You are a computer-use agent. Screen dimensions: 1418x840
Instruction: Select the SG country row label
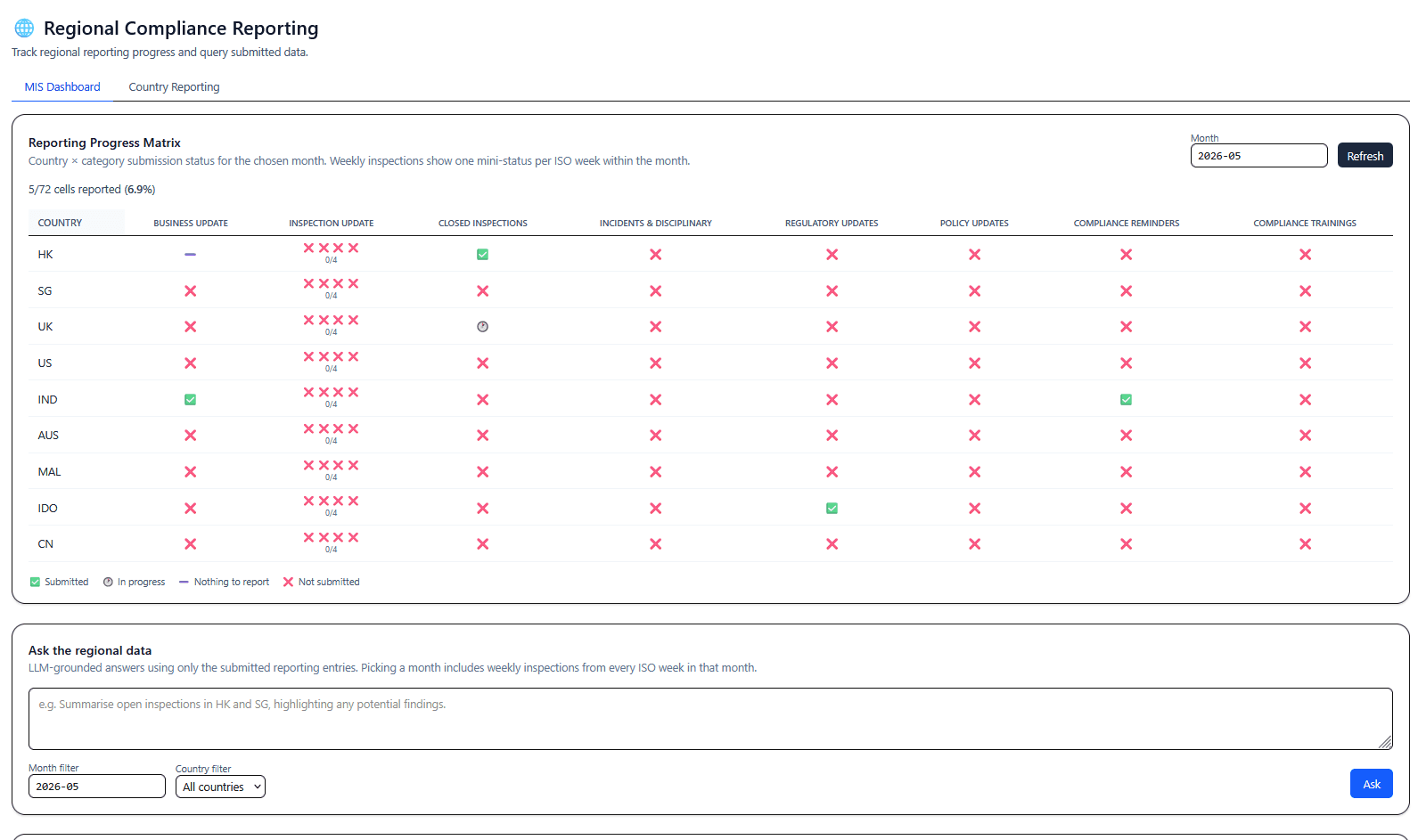45,291
